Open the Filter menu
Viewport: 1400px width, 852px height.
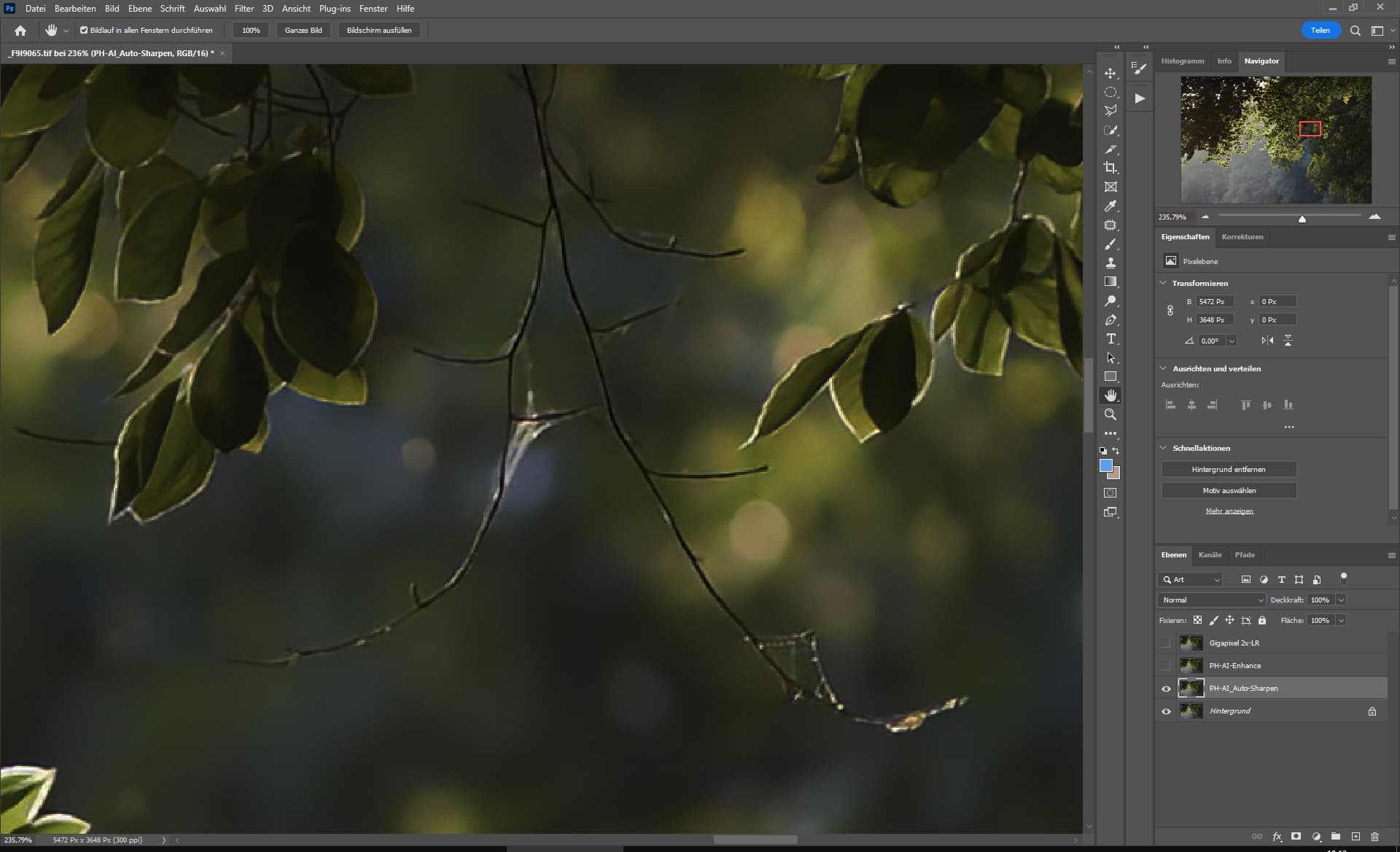click(x=244, y=9)
